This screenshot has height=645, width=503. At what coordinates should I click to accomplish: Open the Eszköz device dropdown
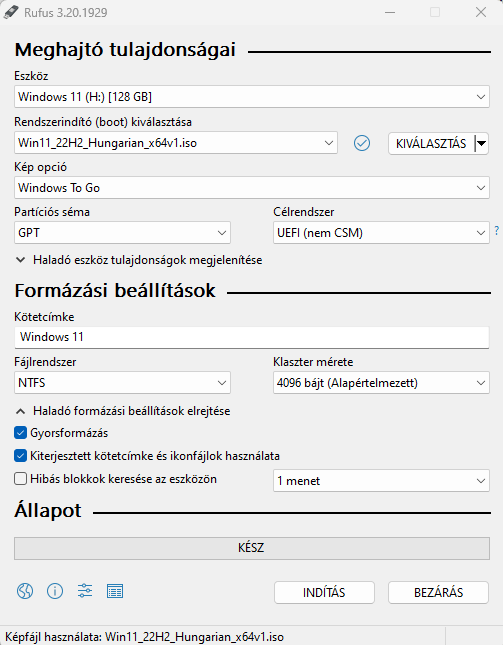(x=252, y=97)
